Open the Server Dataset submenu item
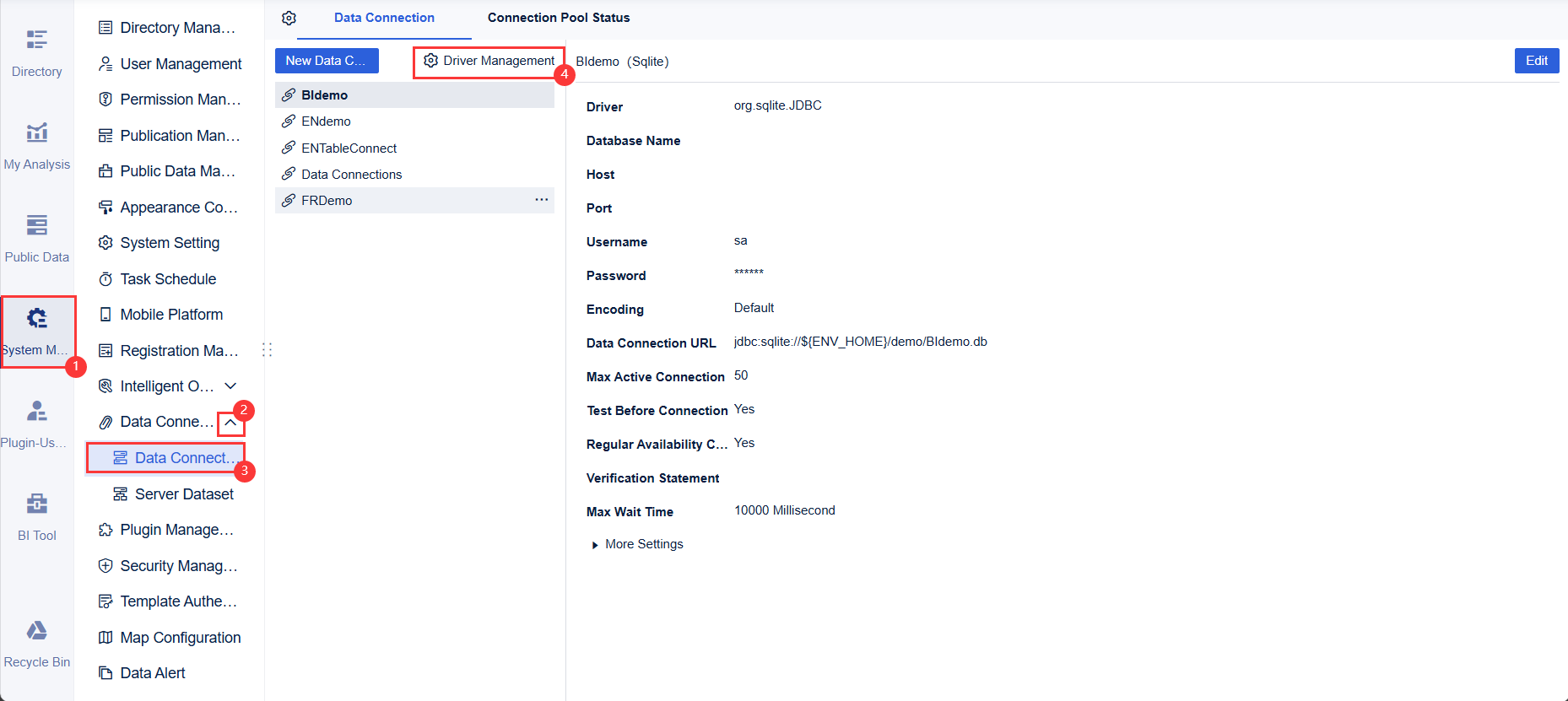Viewport: 1568px width, 701px height. (174, 494)
